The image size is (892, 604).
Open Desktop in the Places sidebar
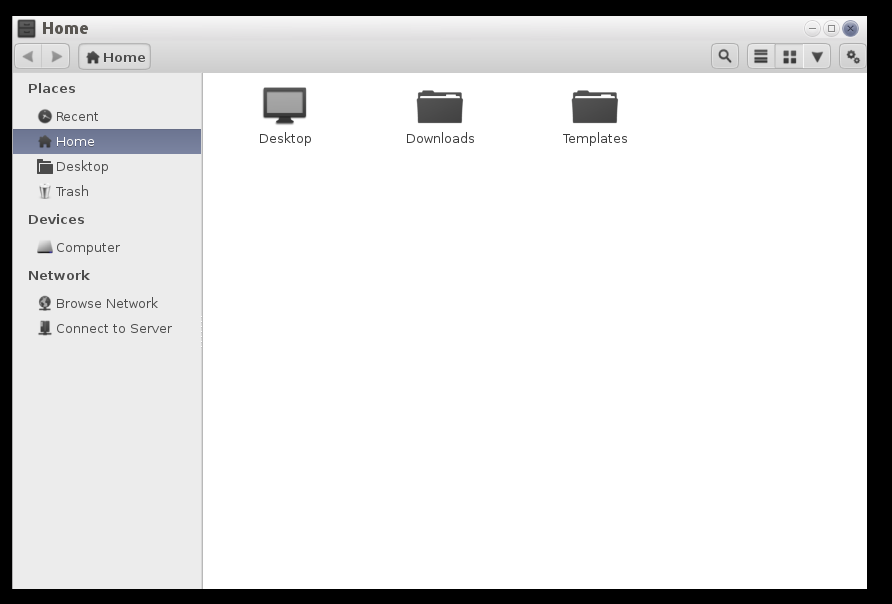pyautogui.click(x=107, y=167)
